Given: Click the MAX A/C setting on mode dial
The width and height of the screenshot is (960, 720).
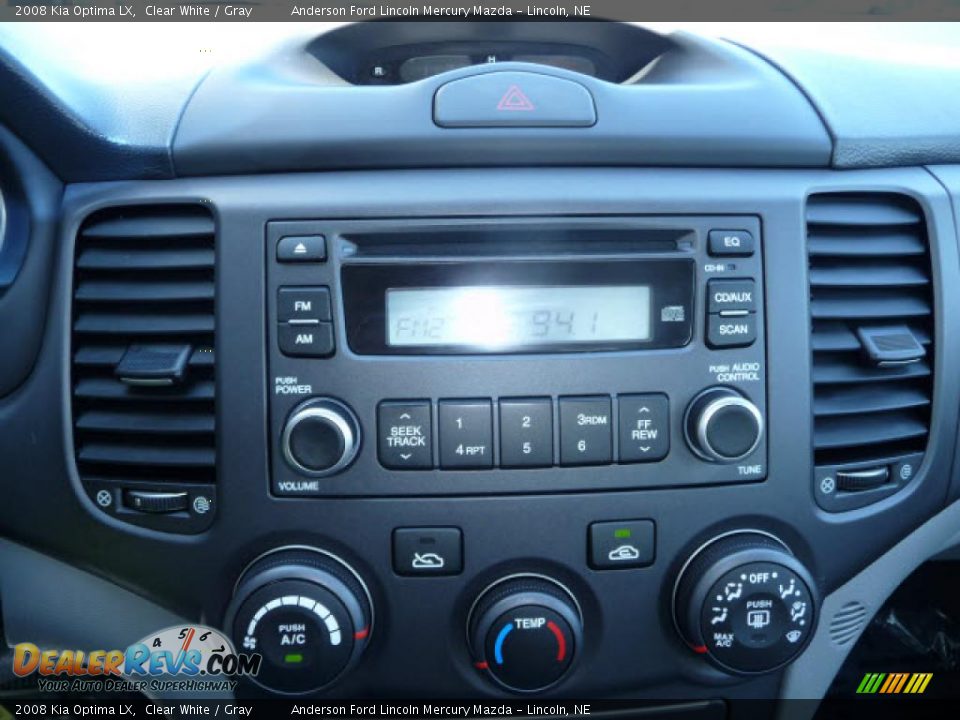Looking at the screenshot, I should pos(723,640).
